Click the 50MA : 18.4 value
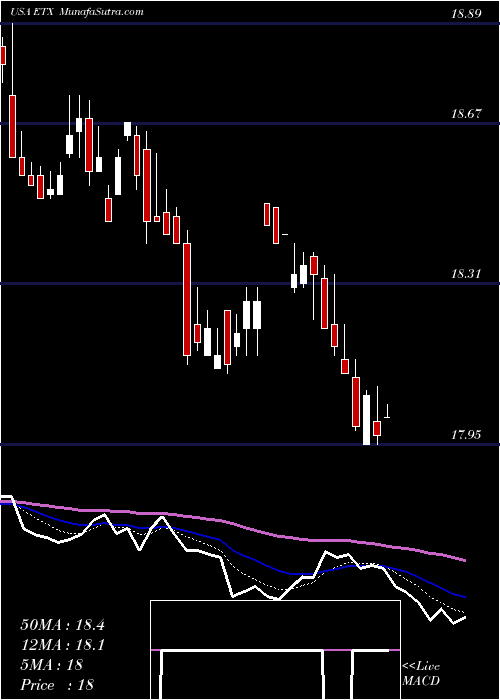Image resolution: width=500 pixels, height=700 pixels. click(x=62, y=625)
